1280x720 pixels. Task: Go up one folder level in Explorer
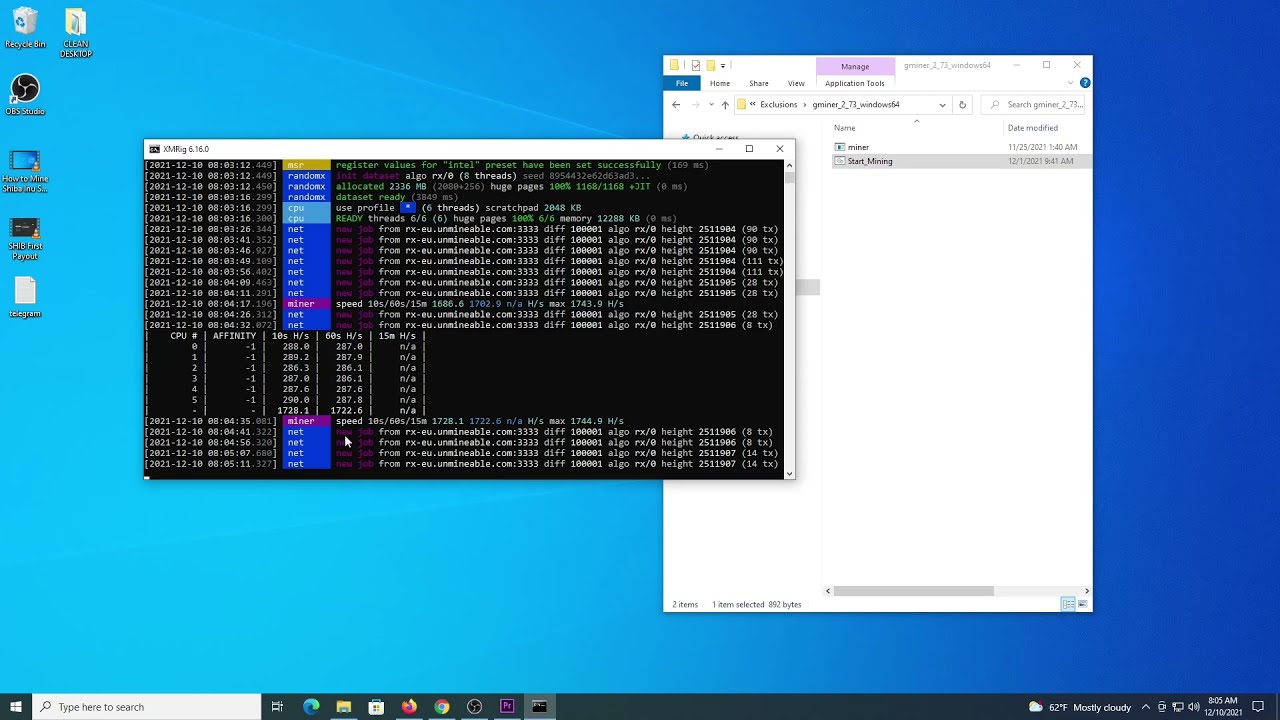725,104
